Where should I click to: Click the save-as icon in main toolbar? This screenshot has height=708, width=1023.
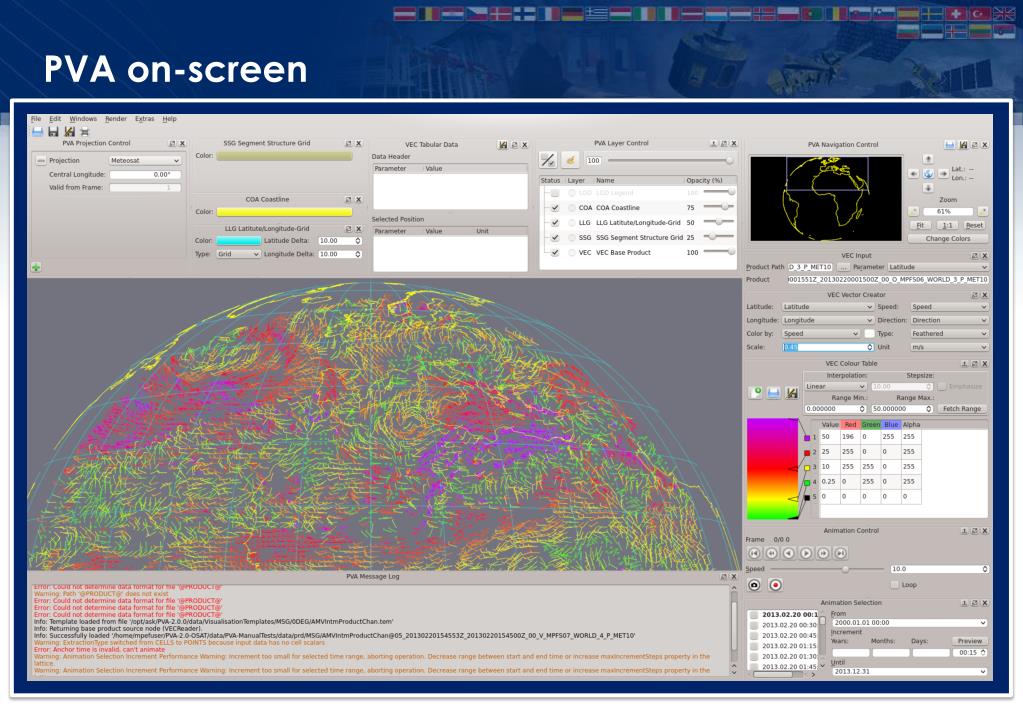(x=69, y=132)
